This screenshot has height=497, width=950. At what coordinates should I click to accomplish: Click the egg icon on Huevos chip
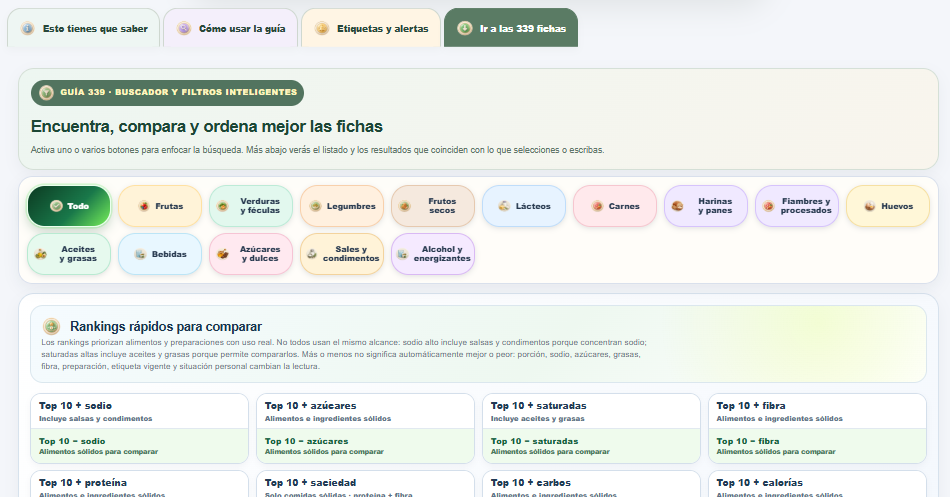coord(869,206)
